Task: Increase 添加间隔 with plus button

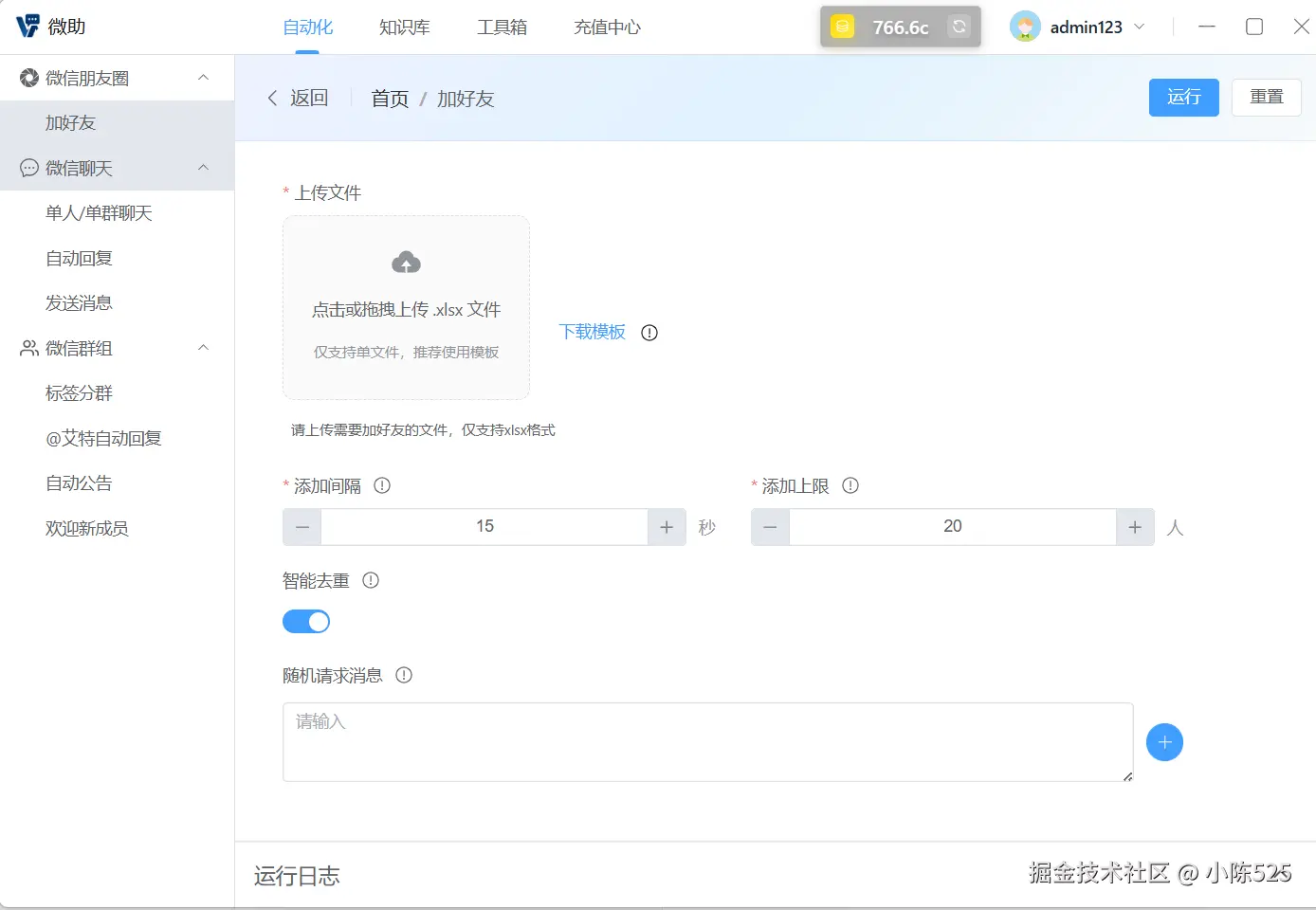Action: tap(667, 527)
